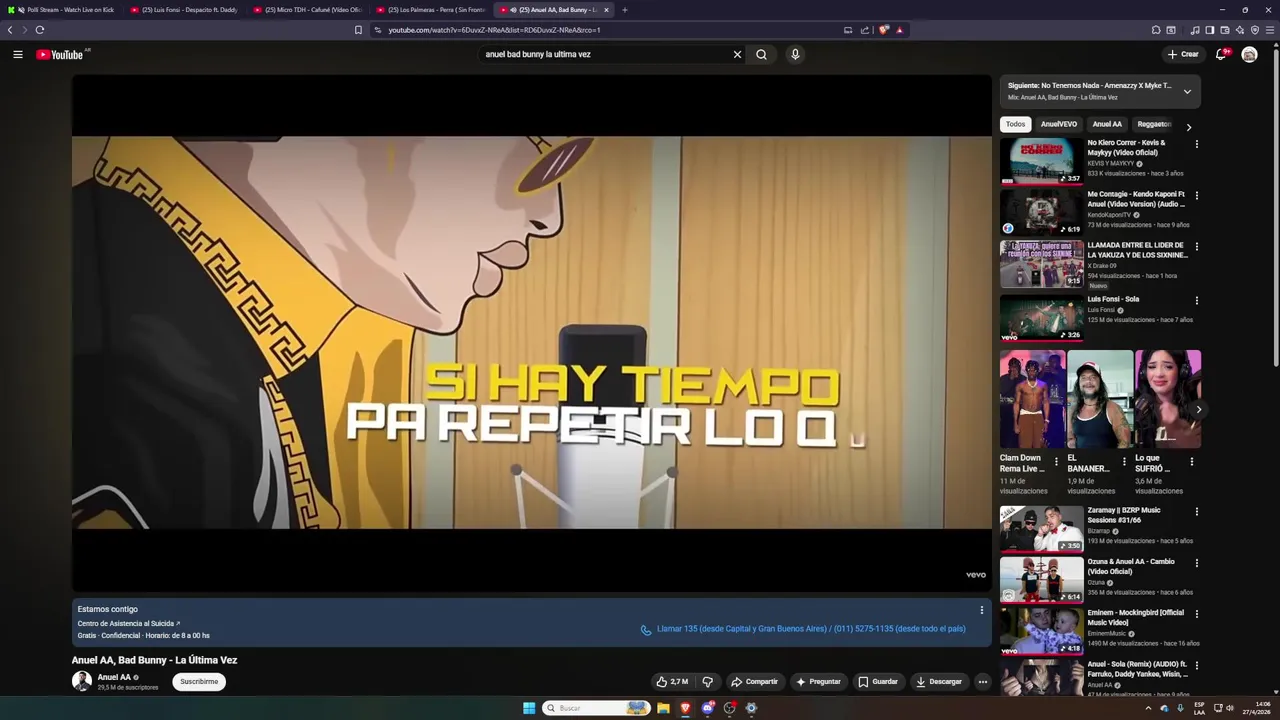This screenshot has height=720, width=1280.
Task: Open Brave Rewards triangle icon
Action: 899,30
